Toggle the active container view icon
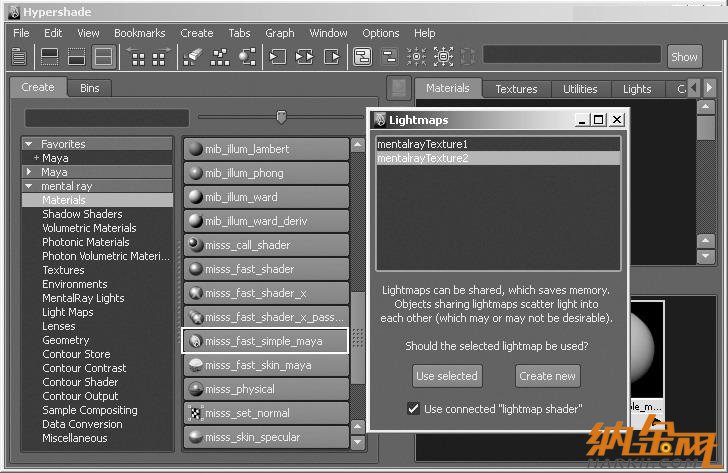728x473 pixels. [362, 57]
